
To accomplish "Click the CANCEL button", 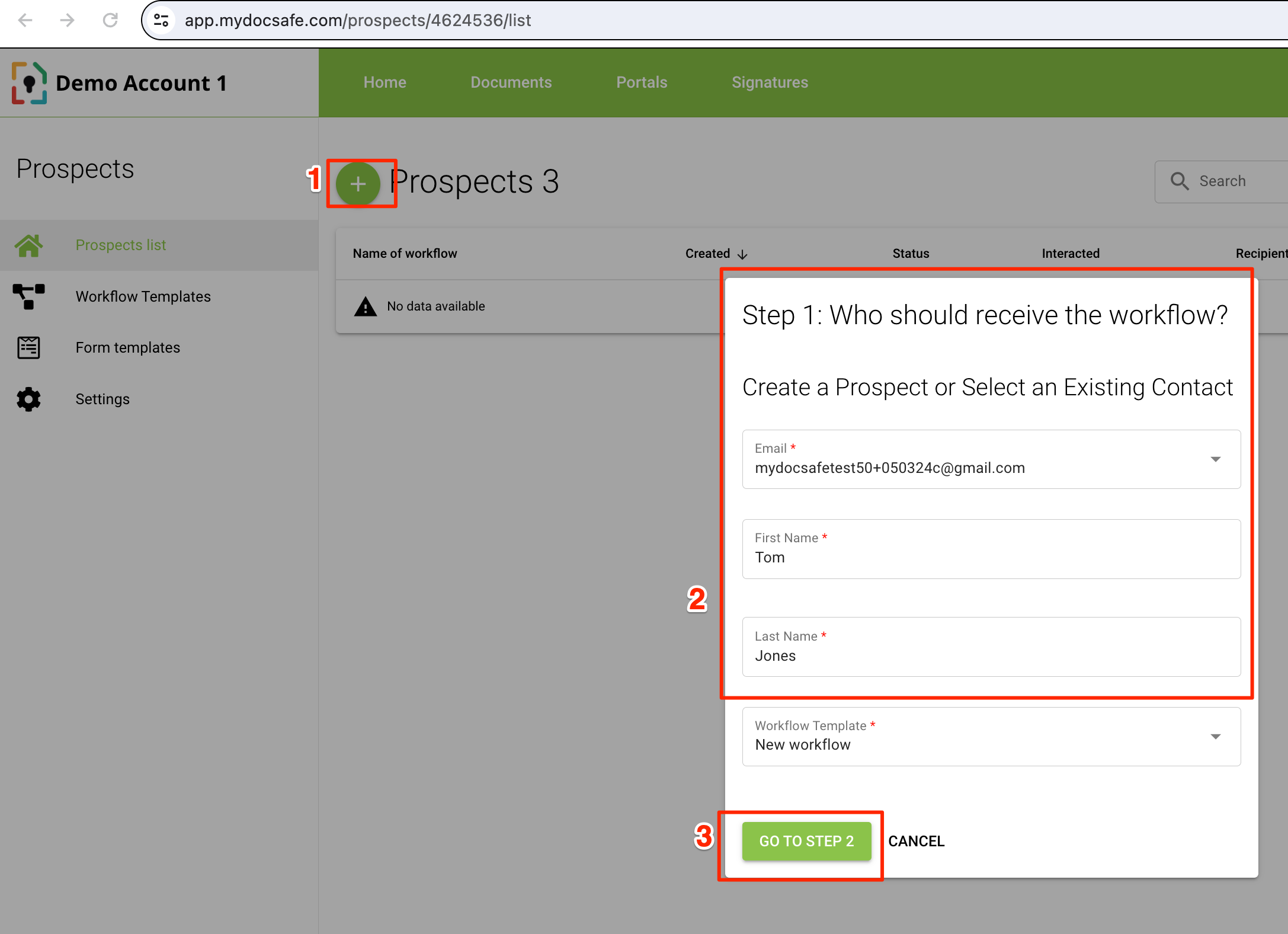I will point(916,841).
